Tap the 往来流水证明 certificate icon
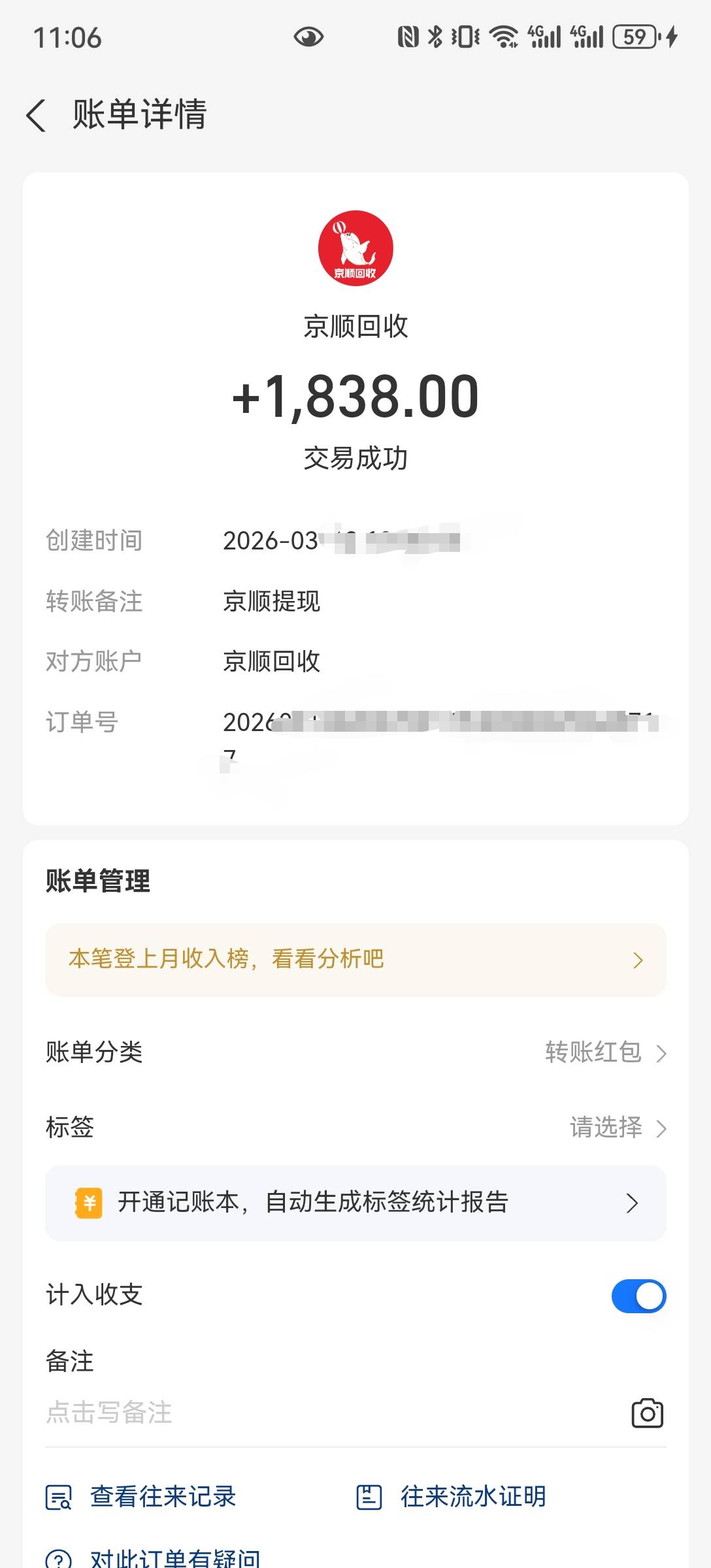The image size is (711, 1568). point(369,1497)
